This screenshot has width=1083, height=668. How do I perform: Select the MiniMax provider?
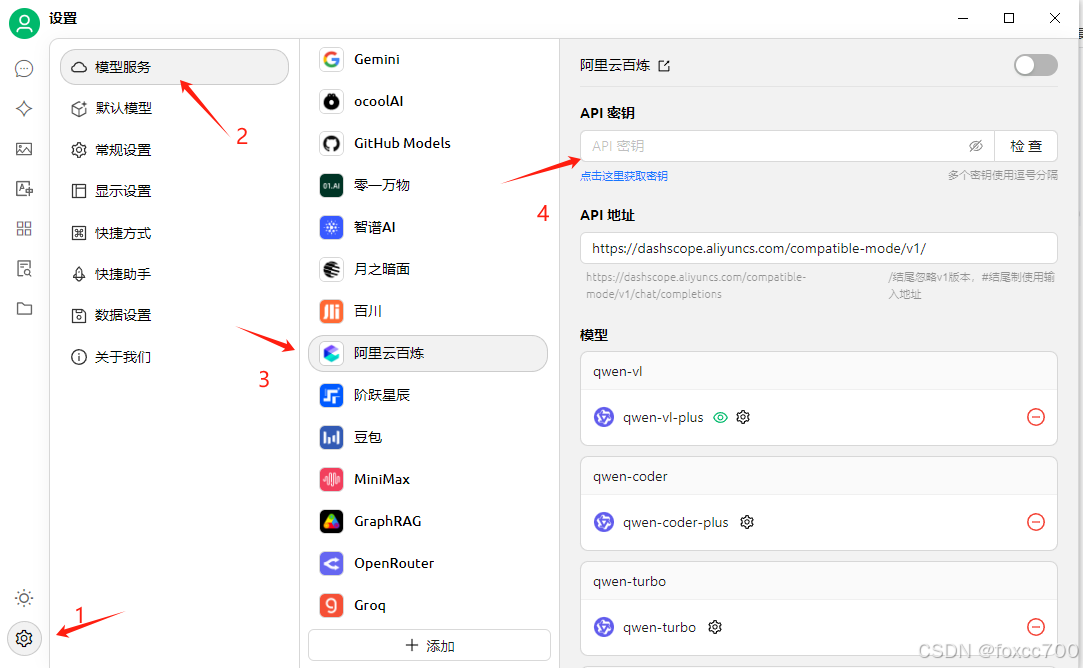(x=428, y=479)
